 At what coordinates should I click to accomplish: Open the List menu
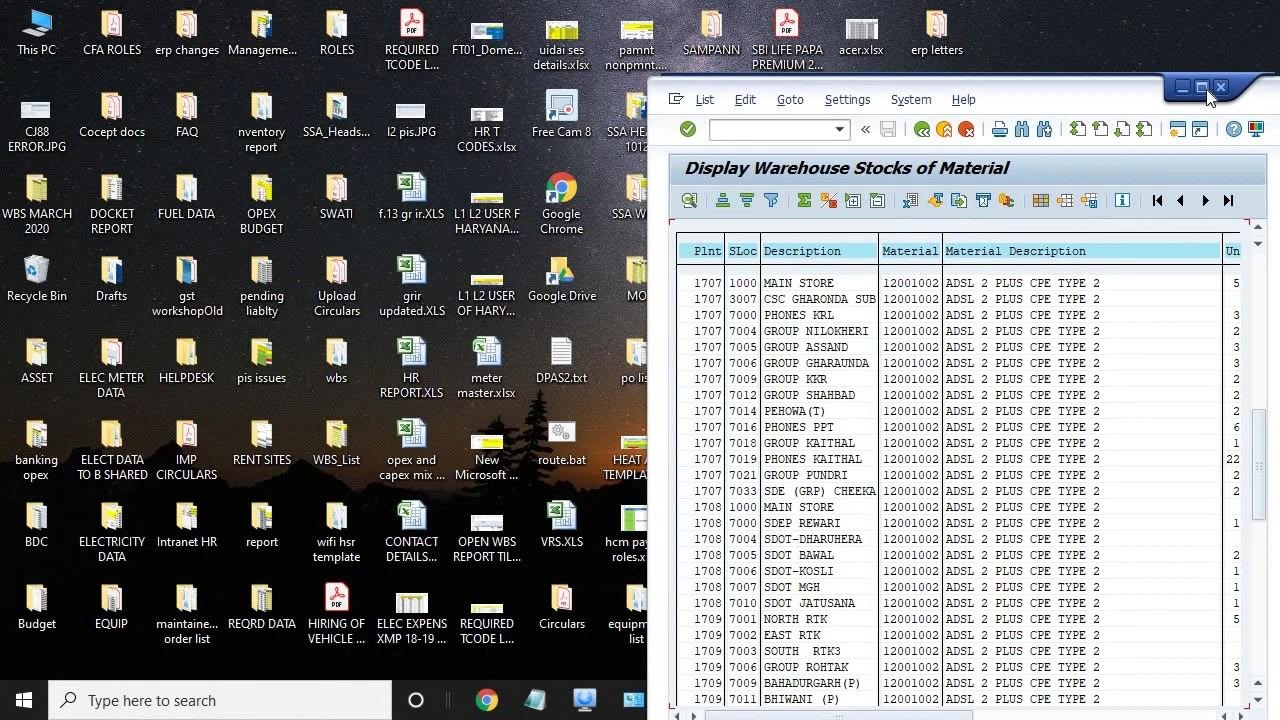click(x=705, y=100)
